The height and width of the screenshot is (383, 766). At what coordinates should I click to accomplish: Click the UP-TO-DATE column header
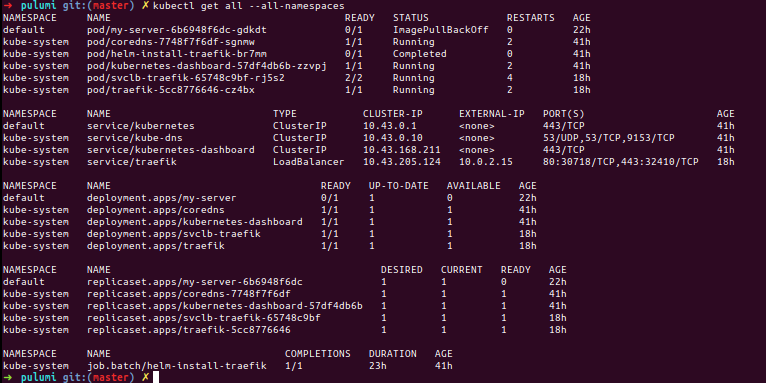[x=399, y=186]
